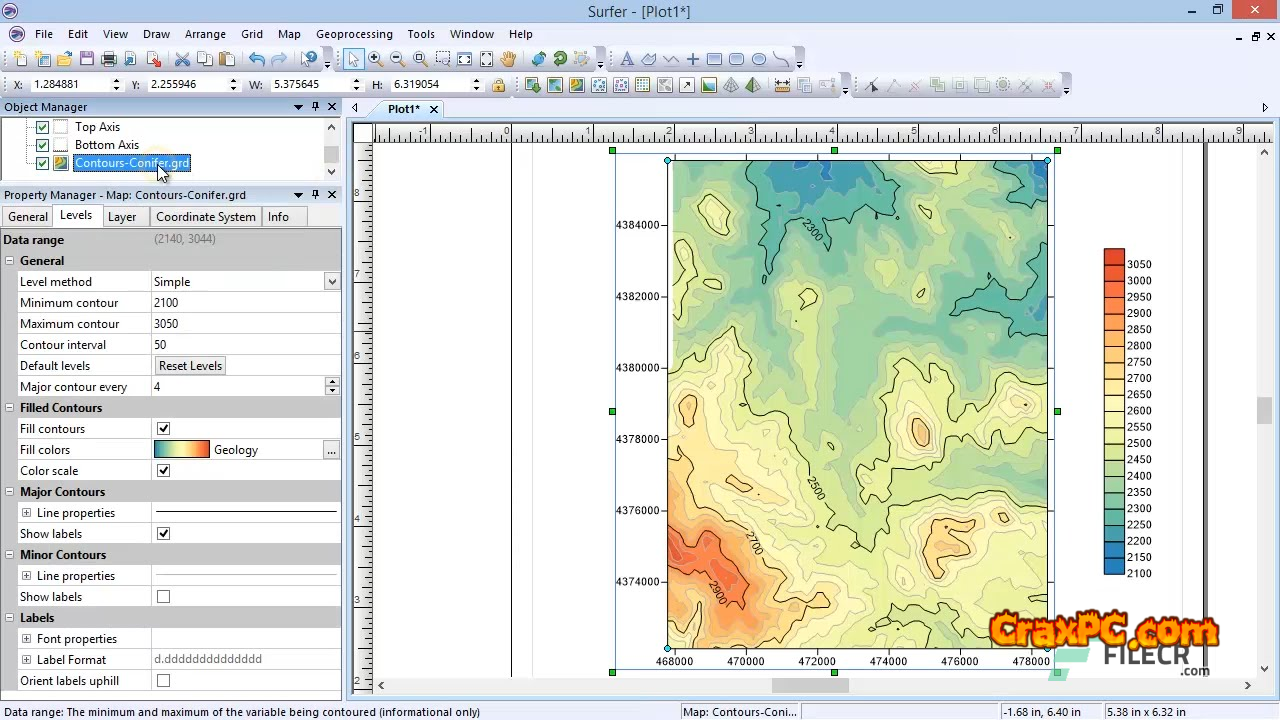Screen dimensions: 1280x720
Task: Switch to the Coordinate System tab
Action: click(x=205, y=217)
